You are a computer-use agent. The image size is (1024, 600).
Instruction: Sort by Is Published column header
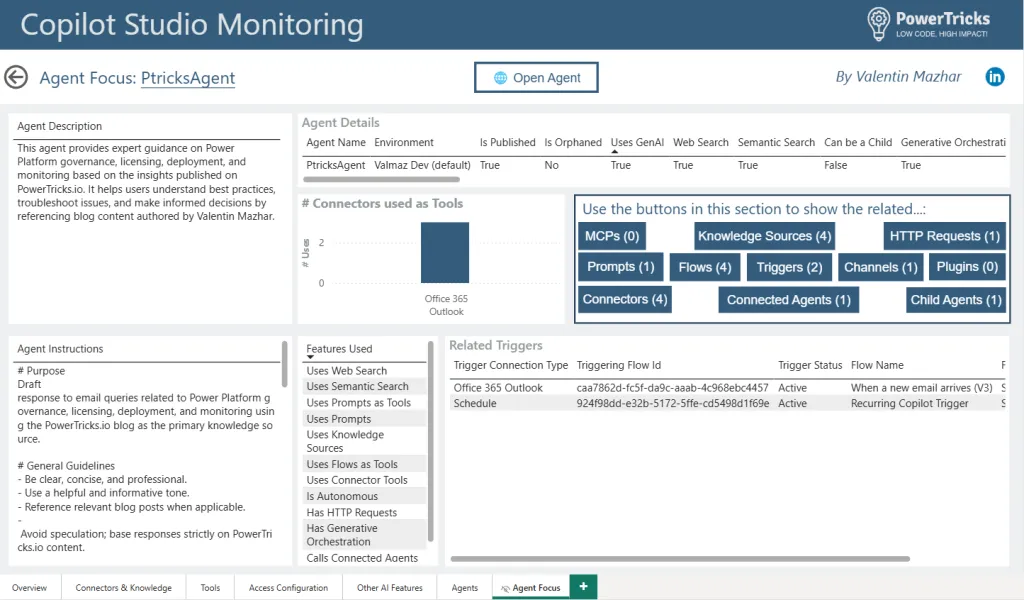point(507,142)
